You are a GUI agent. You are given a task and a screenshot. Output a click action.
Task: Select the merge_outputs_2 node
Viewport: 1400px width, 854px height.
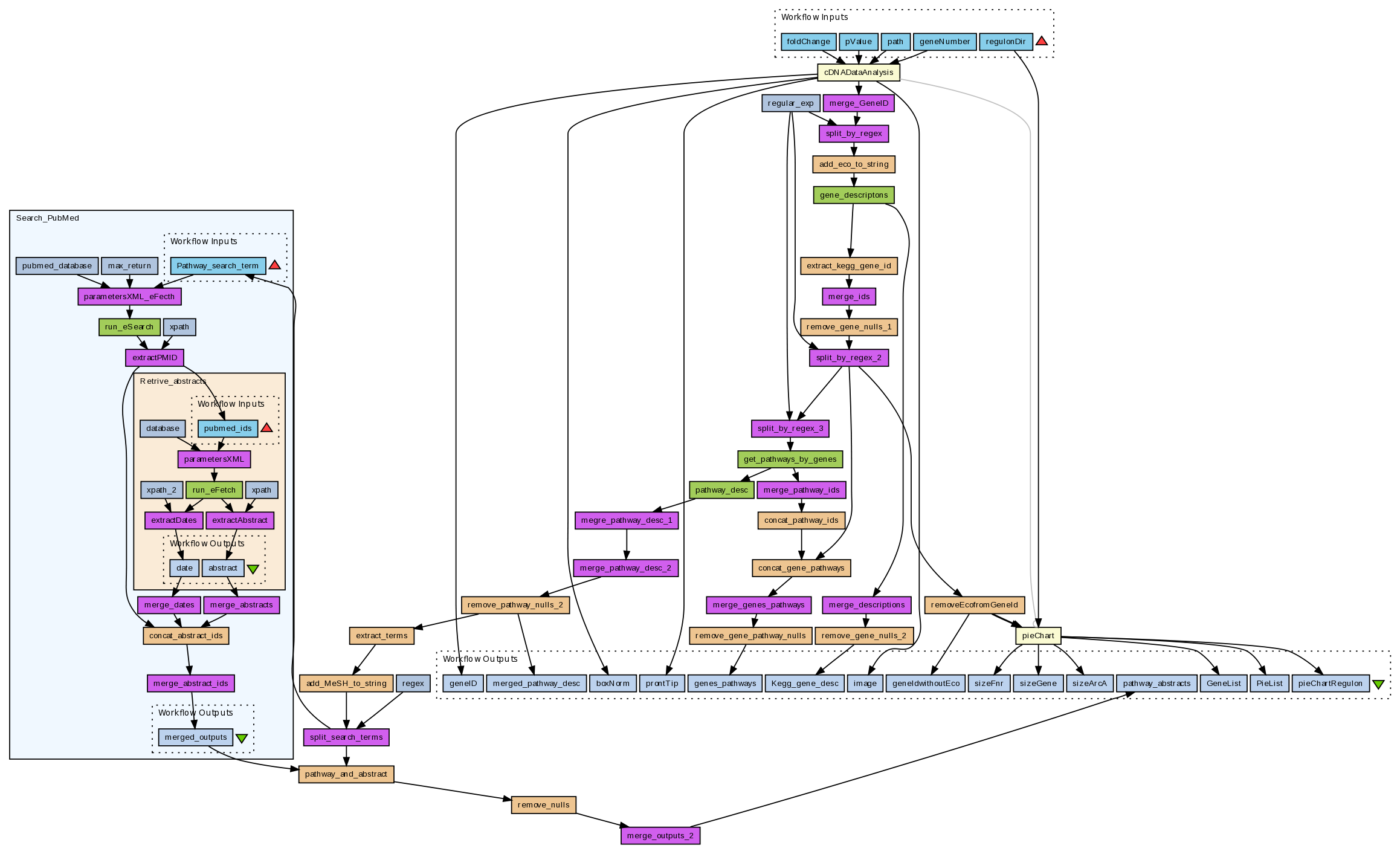(x=660, y=836)
